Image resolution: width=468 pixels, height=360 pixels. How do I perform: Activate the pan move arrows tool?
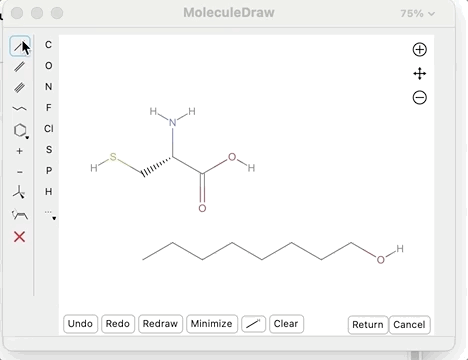coord(420,74)
